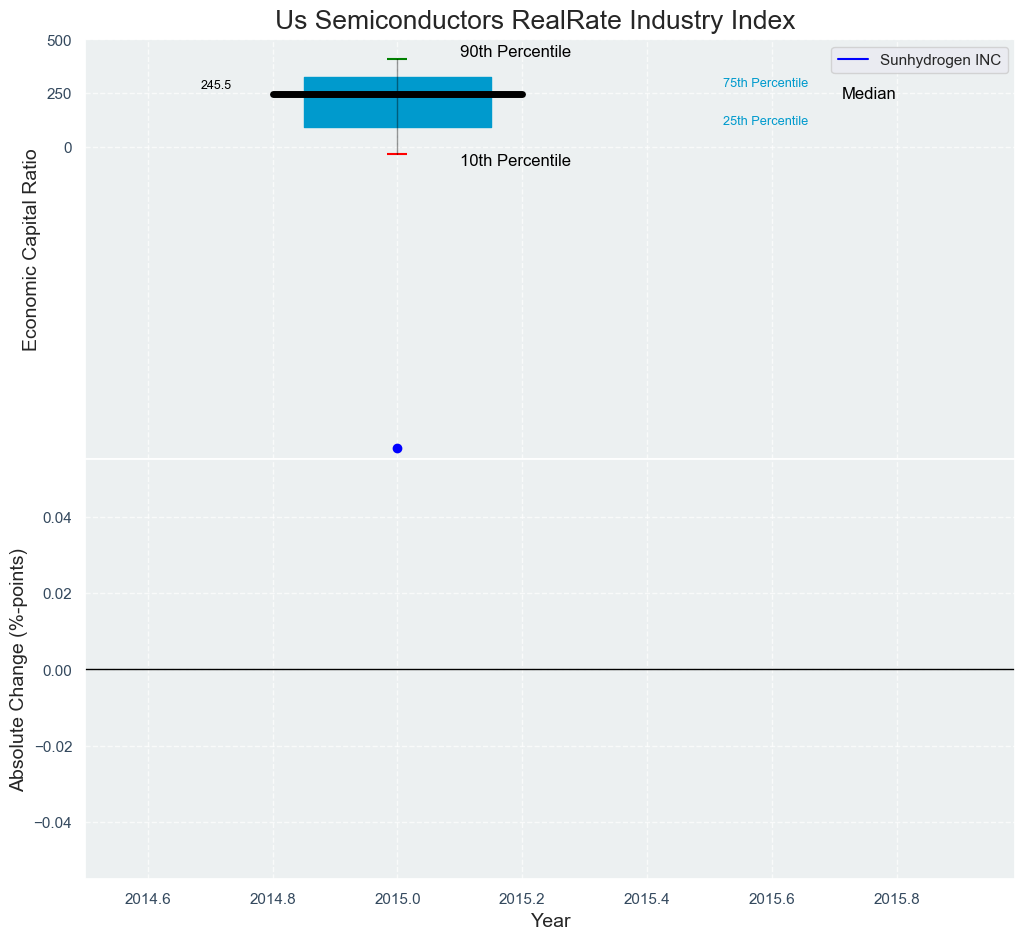Click the red 10th percentile whisker cap

tap(397, 154)
